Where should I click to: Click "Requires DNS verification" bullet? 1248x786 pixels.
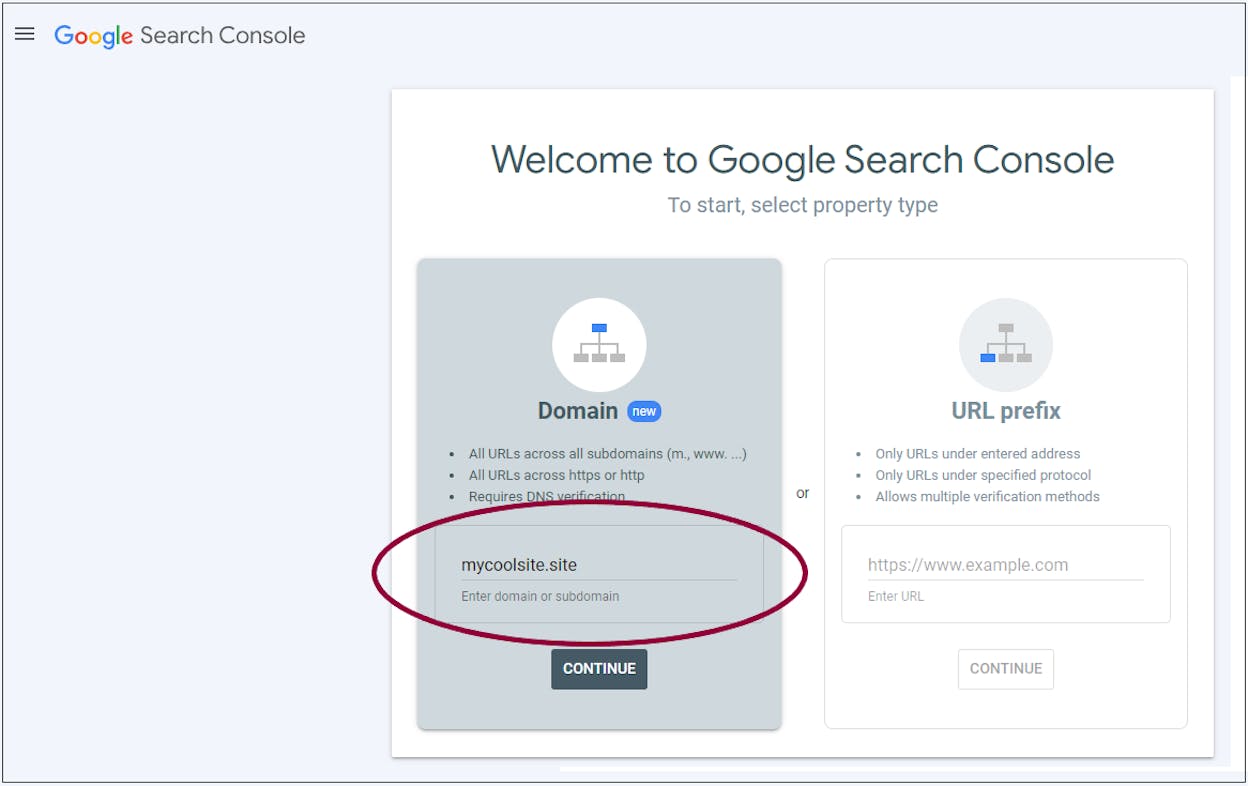[547, 497]
